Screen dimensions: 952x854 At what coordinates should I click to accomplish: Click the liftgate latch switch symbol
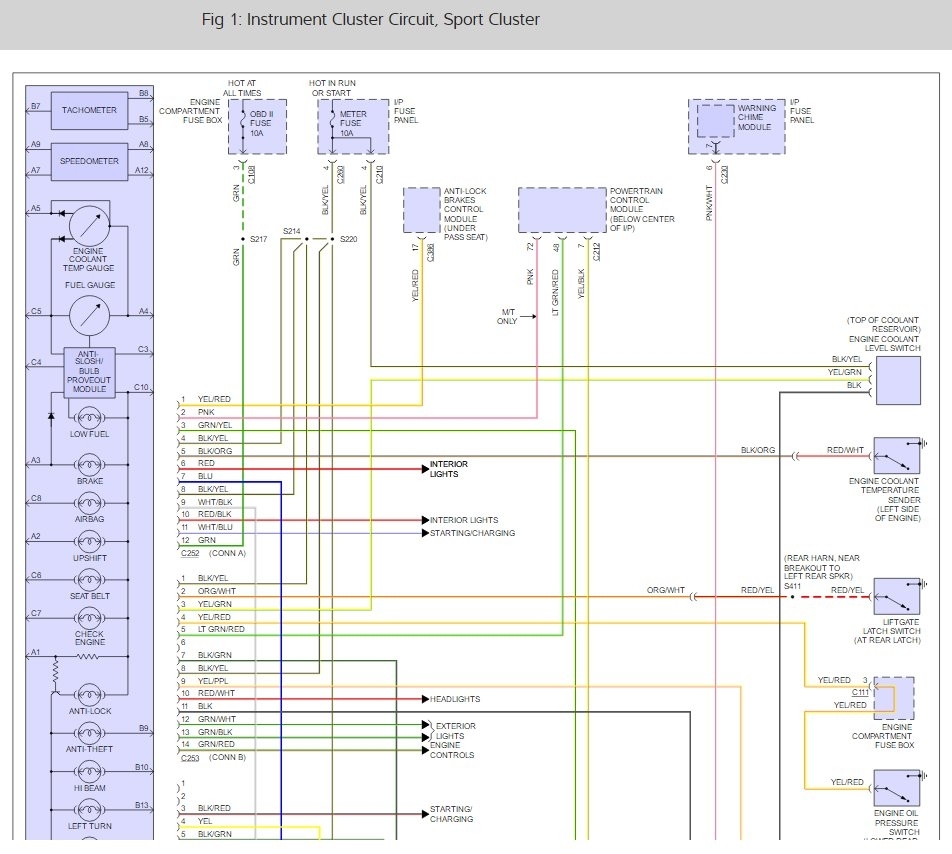896,596
